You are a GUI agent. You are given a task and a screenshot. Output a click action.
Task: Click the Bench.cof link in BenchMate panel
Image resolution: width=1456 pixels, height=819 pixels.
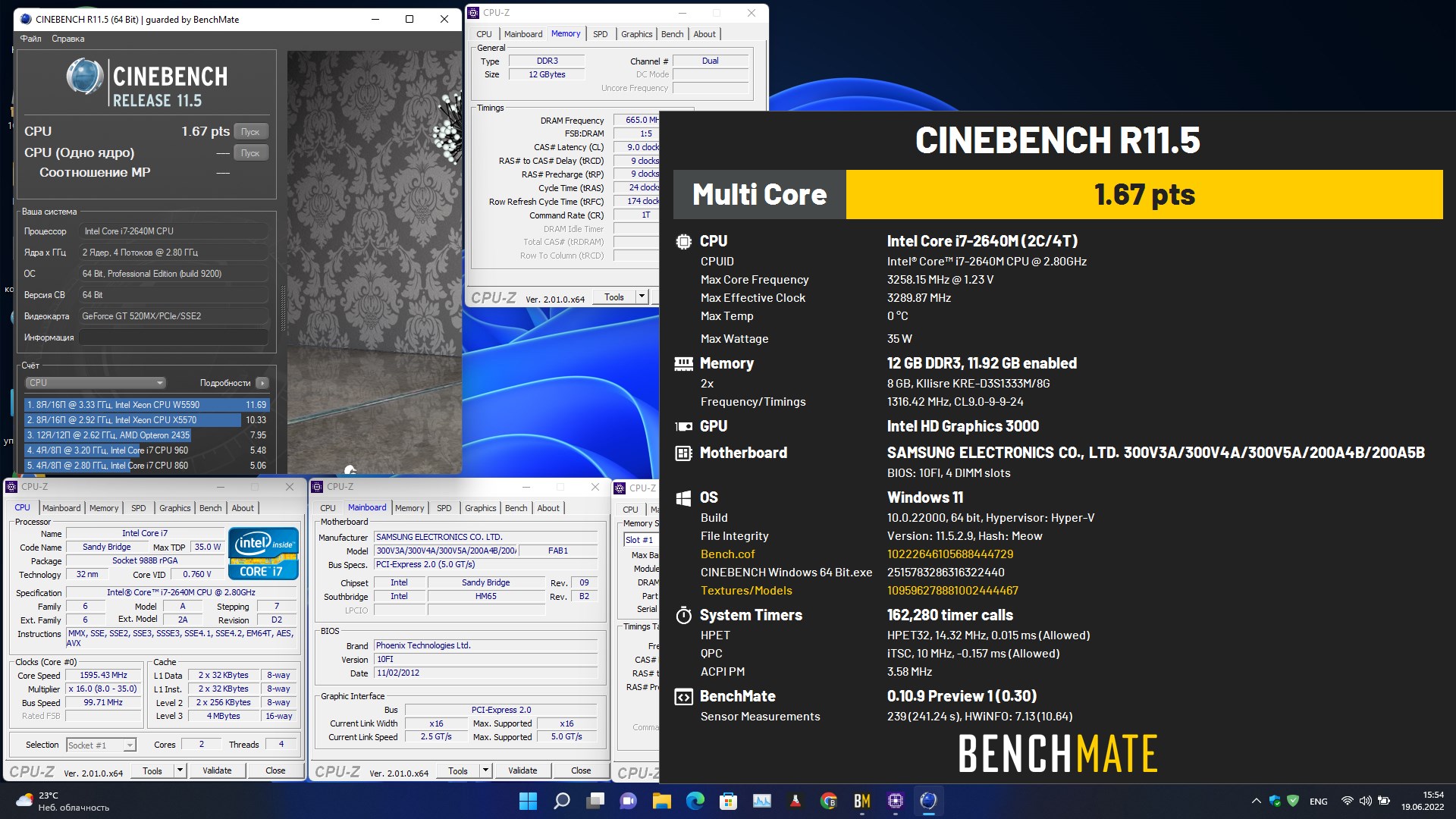(x=727, y=554)
